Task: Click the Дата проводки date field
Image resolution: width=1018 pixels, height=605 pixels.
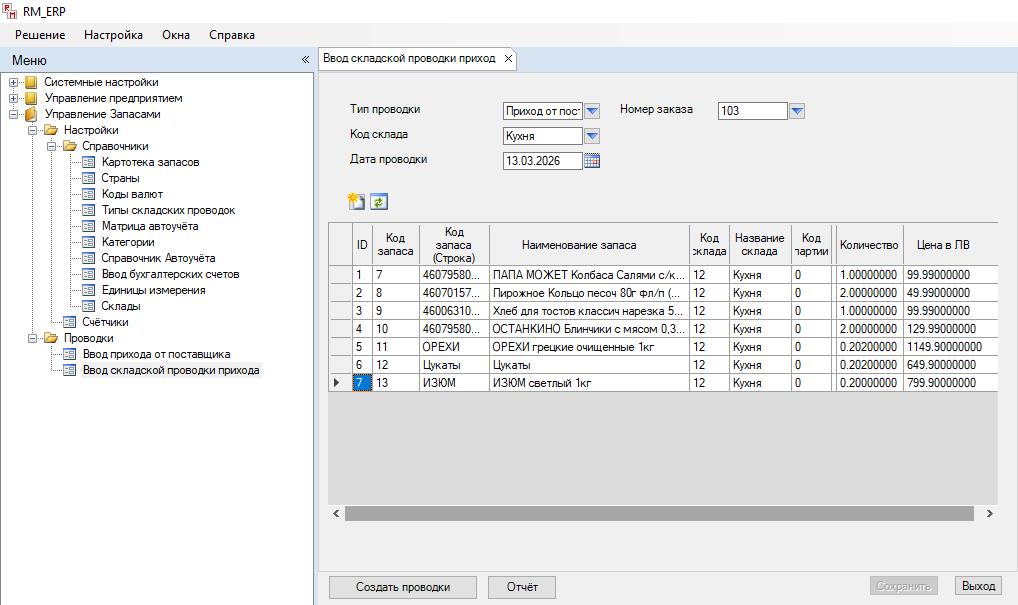Action: [x=541, y=161]
